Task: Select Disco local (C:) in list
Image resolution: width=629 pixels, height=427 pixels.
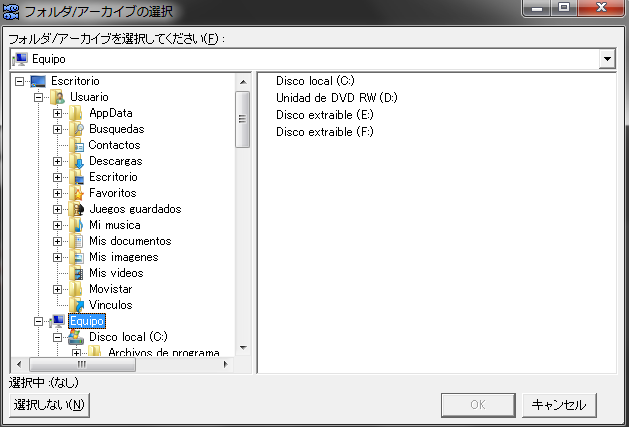Action: click(x=315, y=81)
